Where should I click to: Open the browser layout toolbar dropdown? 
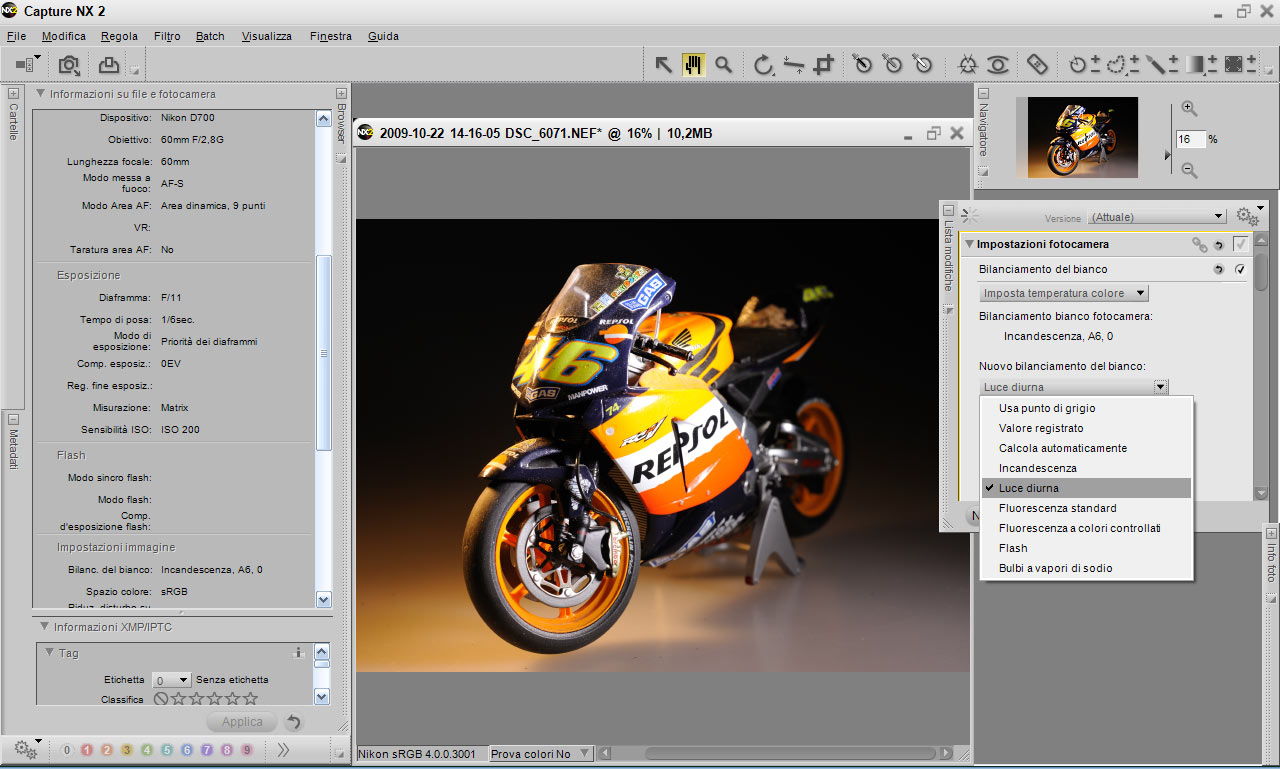pyautogui.click(x=28, y=65)
